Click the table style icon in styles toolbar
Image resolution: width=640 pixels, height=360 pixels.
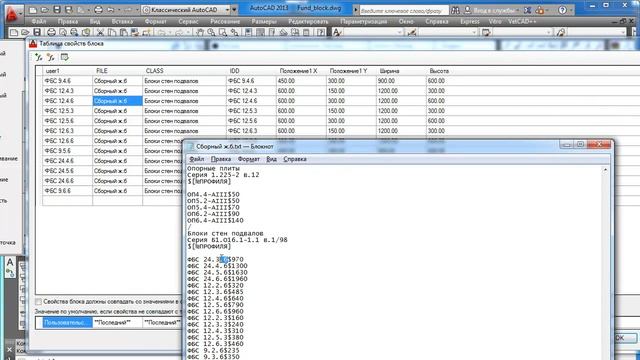486,32
